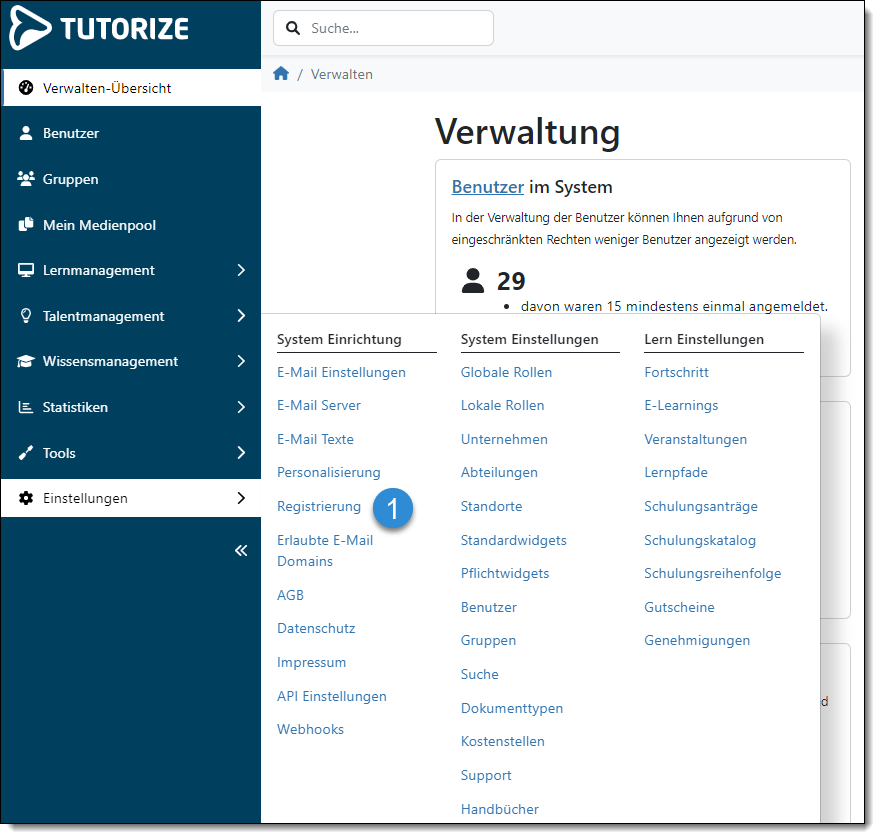Expand the Lernmanagement submenu chevron
Screen dimensions: 880x839
[243, 270]
